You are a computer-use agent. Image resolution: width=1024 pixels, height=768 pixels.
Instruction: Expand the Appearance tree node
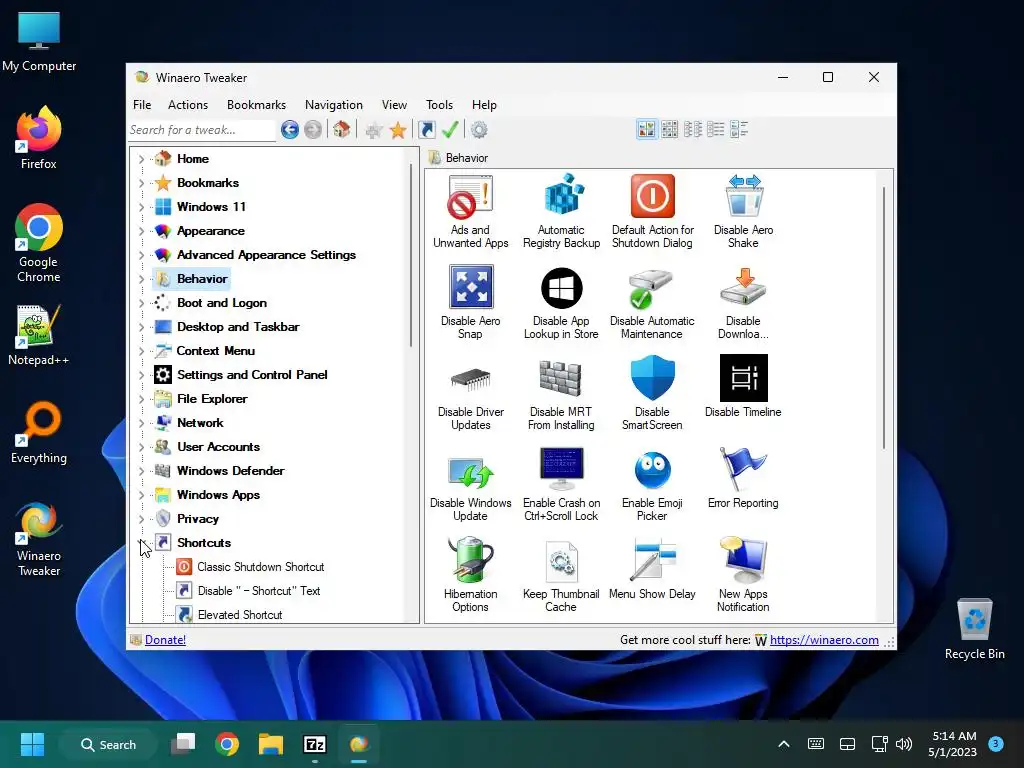[141, 231]
